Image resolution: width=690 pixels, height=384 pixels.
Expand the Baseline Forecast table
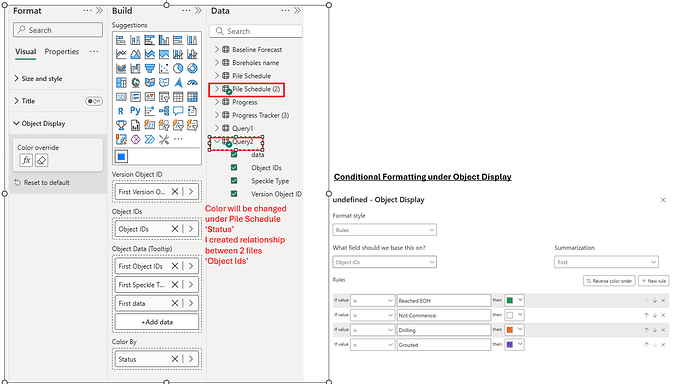pyautogui.click(x=217, y=49)
